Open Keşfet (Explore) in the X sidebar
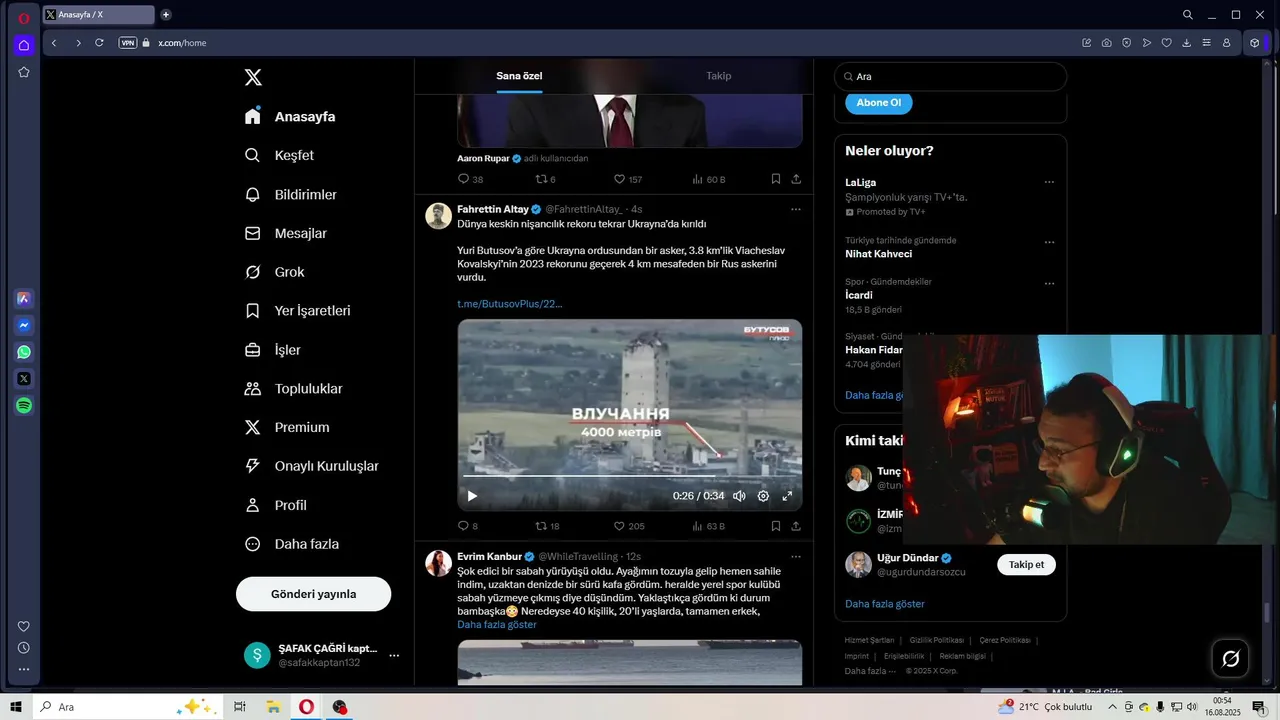Image resolution: width=1280 pixels, height=720 pixels. [x=279, y=155]
